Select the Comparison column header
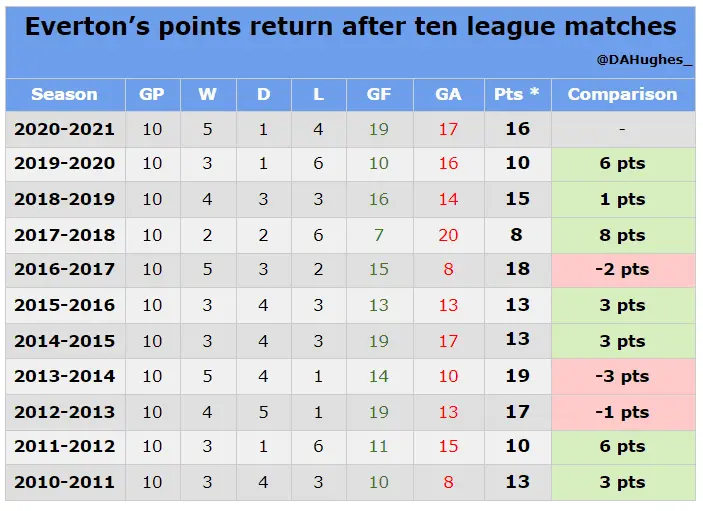This screenshot has width=703, height=511. [622, 94]
